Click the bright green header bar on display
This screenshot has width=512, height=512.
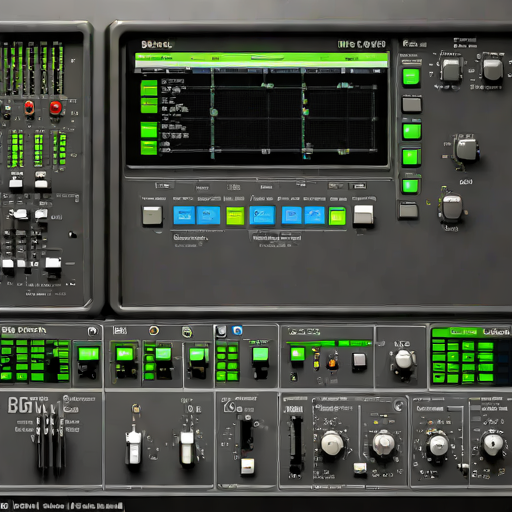pyautogui.click(x=262, y=60)
